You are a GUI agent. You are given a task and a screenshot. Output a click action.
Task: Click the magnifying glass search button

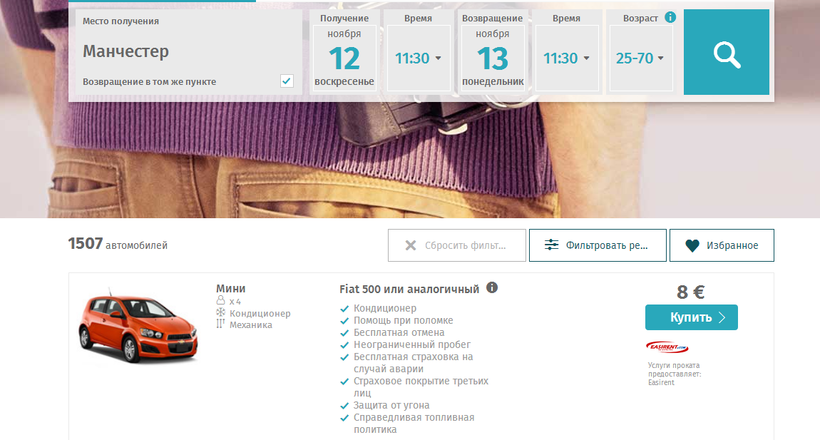(x=726, y=52)
